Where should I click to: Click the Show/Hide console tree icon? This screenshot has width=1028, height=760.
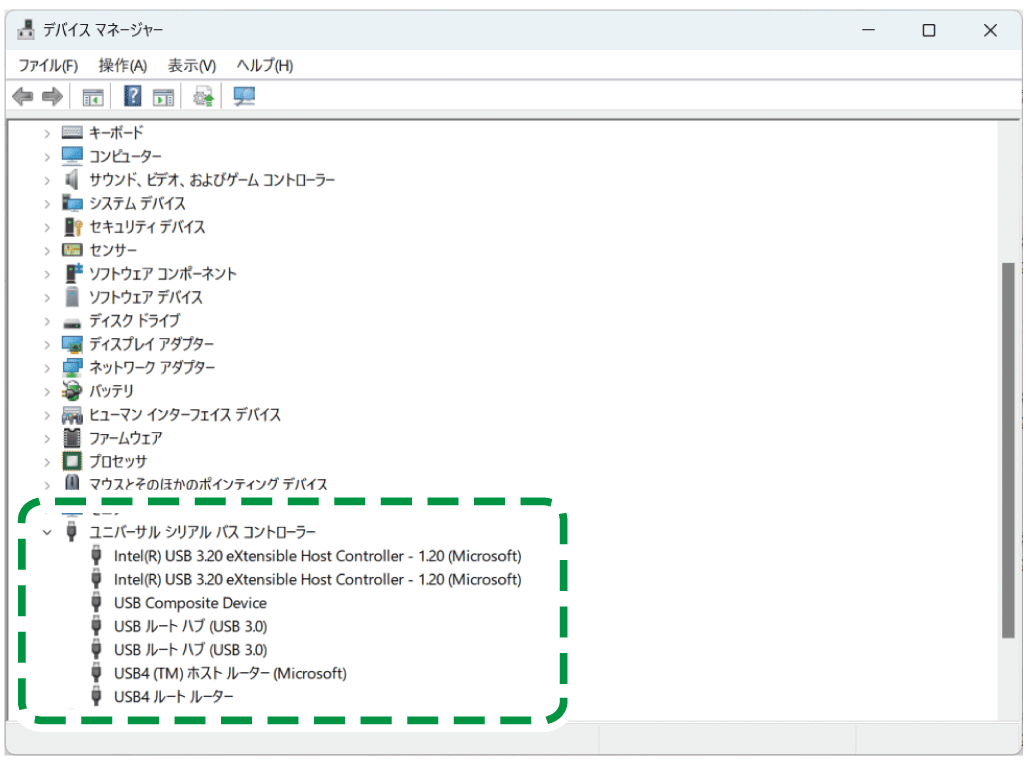(x=93, y=96)
